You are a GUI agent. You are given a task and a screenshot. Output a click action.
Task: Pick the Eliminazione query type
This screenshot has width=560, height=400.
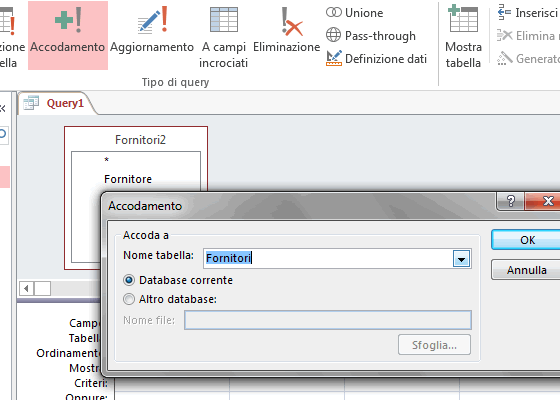[x=286, y=35]
